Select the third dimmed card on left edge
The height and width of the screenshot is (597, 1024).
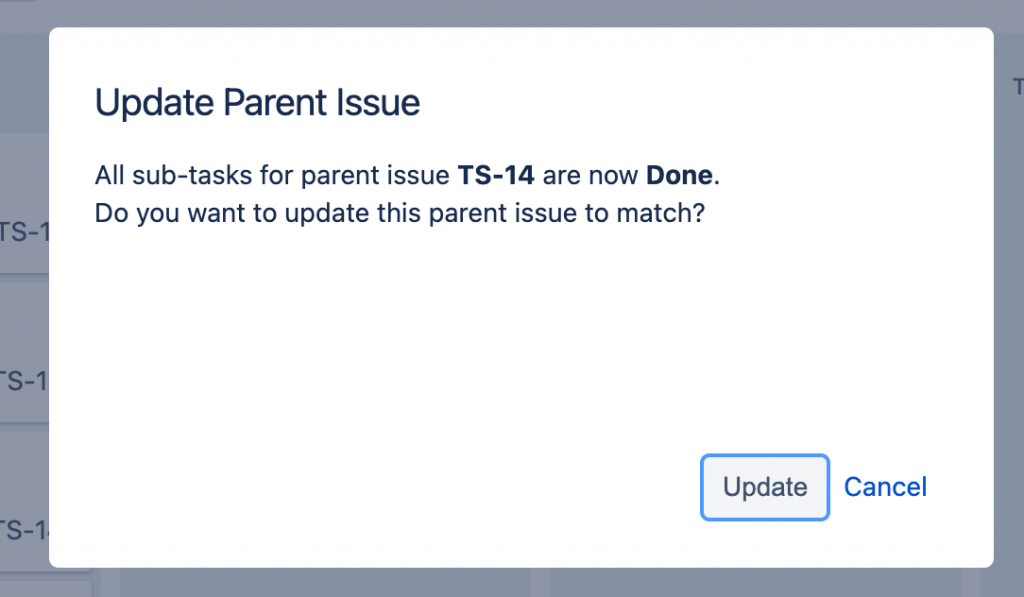coord(24,529)
